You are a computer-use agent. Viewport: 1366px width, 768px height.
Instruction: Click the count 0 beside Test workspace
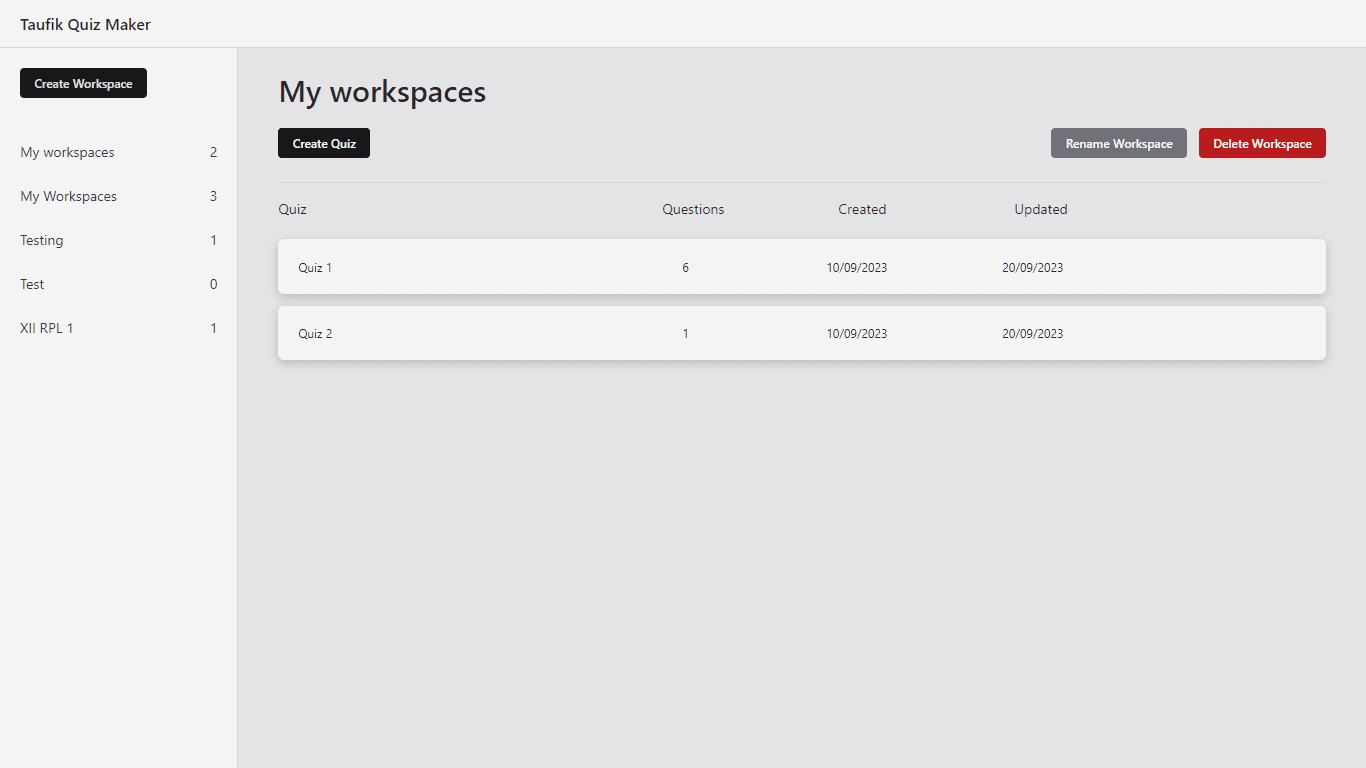[213, 284]
